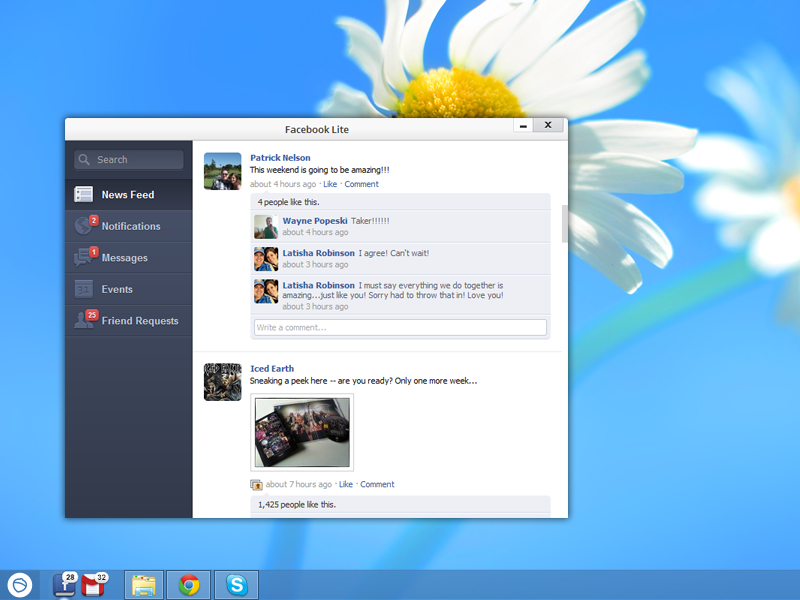This screenshot has height=600, width=800.
Task: Click 'about 4 hours ago' on Patrick's post
Action: tap(283, 184)
